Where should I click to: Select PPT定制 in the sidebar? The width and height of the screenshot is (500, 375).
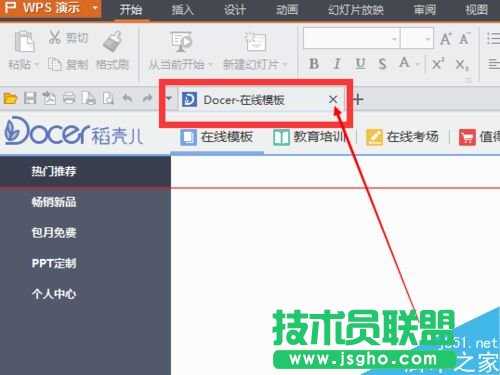click(x=85, y=263)
